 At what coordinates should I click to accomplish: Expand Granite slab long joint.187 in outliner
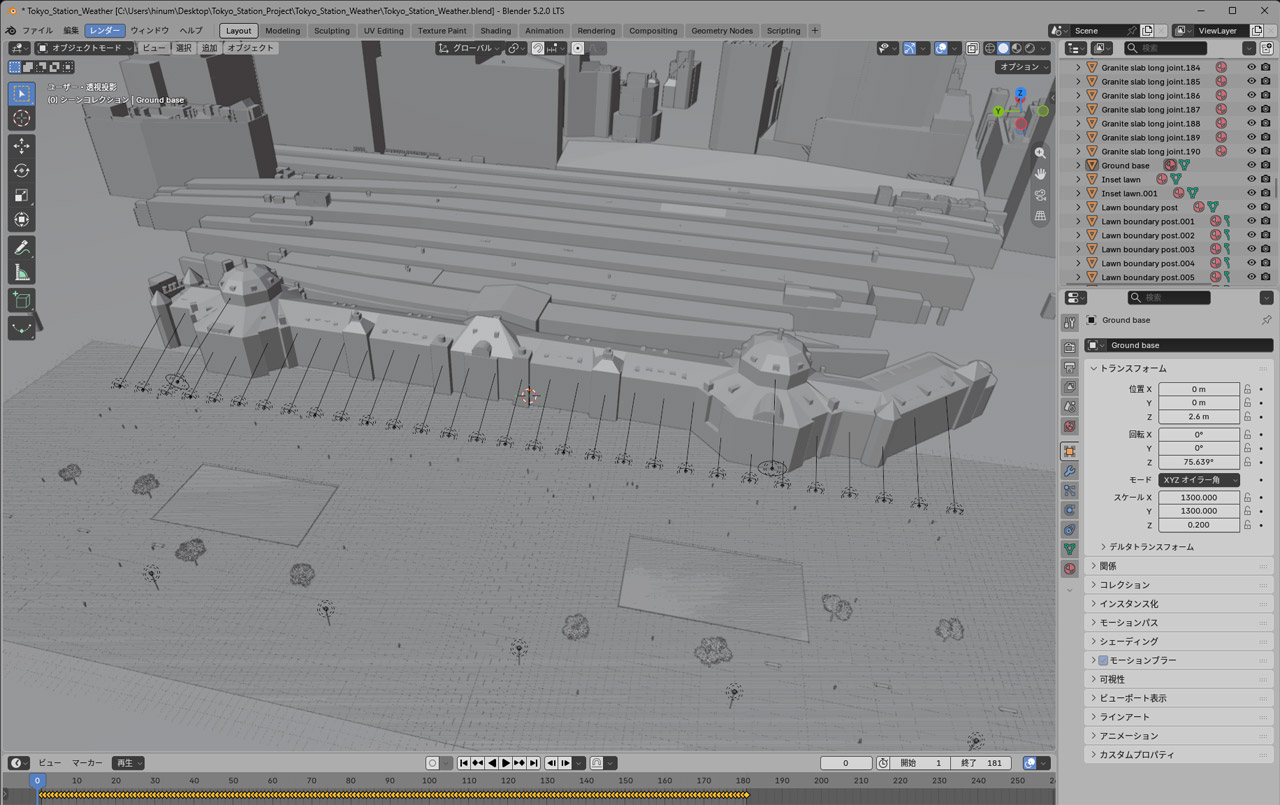pos(1078,110)
